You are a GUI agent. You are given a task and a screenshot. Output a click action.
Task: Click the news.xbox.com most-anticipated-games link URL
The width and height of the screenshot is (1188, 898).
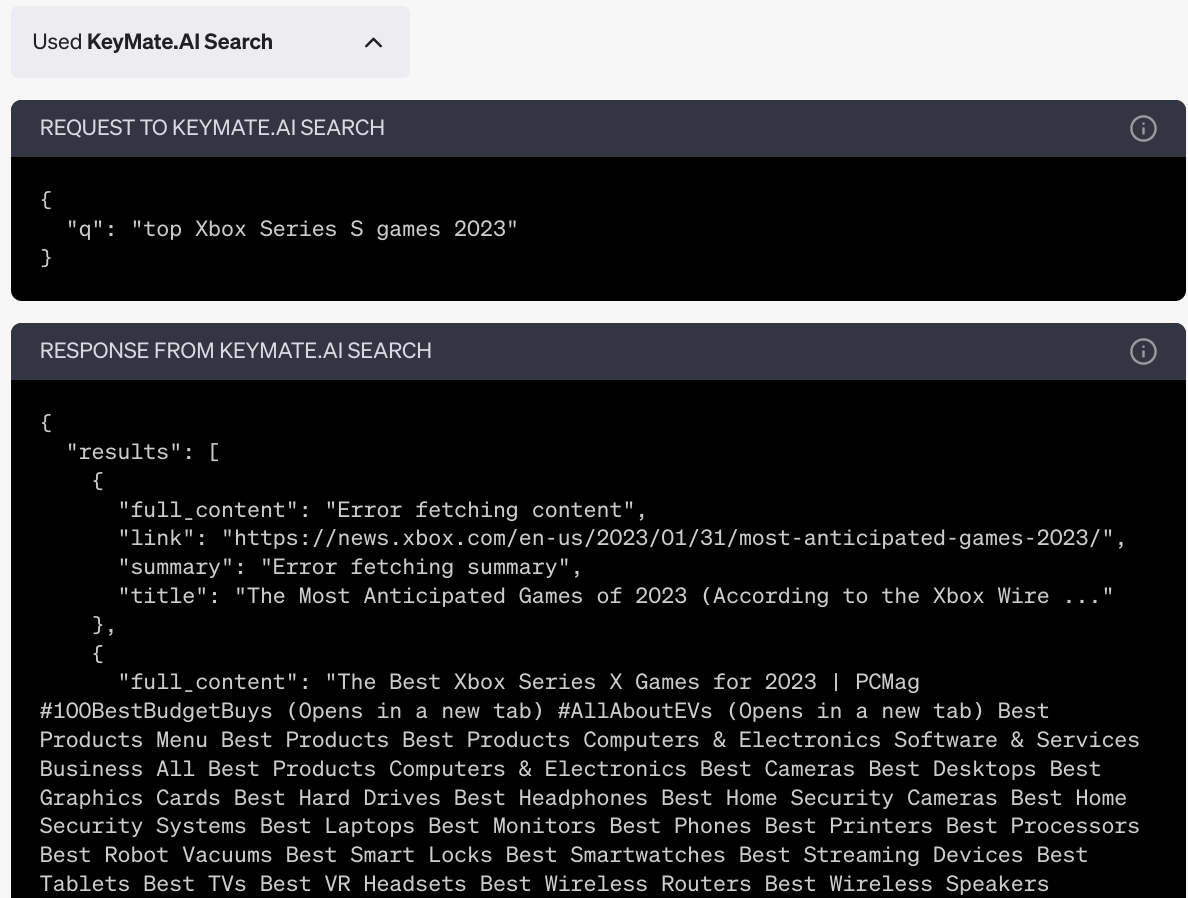[x=667, y=538]
